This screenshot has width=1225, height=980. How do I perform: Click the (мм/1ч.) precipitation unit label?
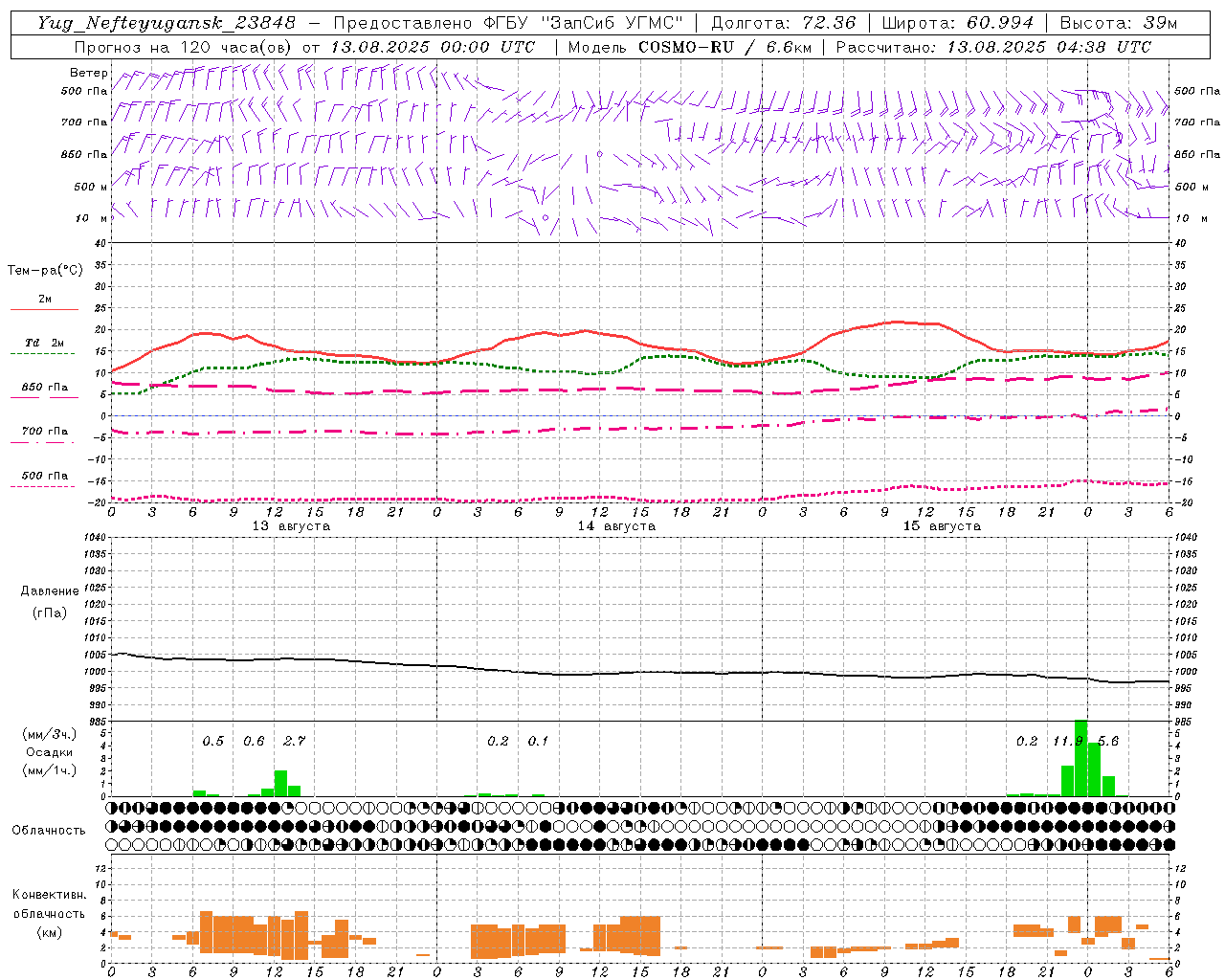coord(49,770)
